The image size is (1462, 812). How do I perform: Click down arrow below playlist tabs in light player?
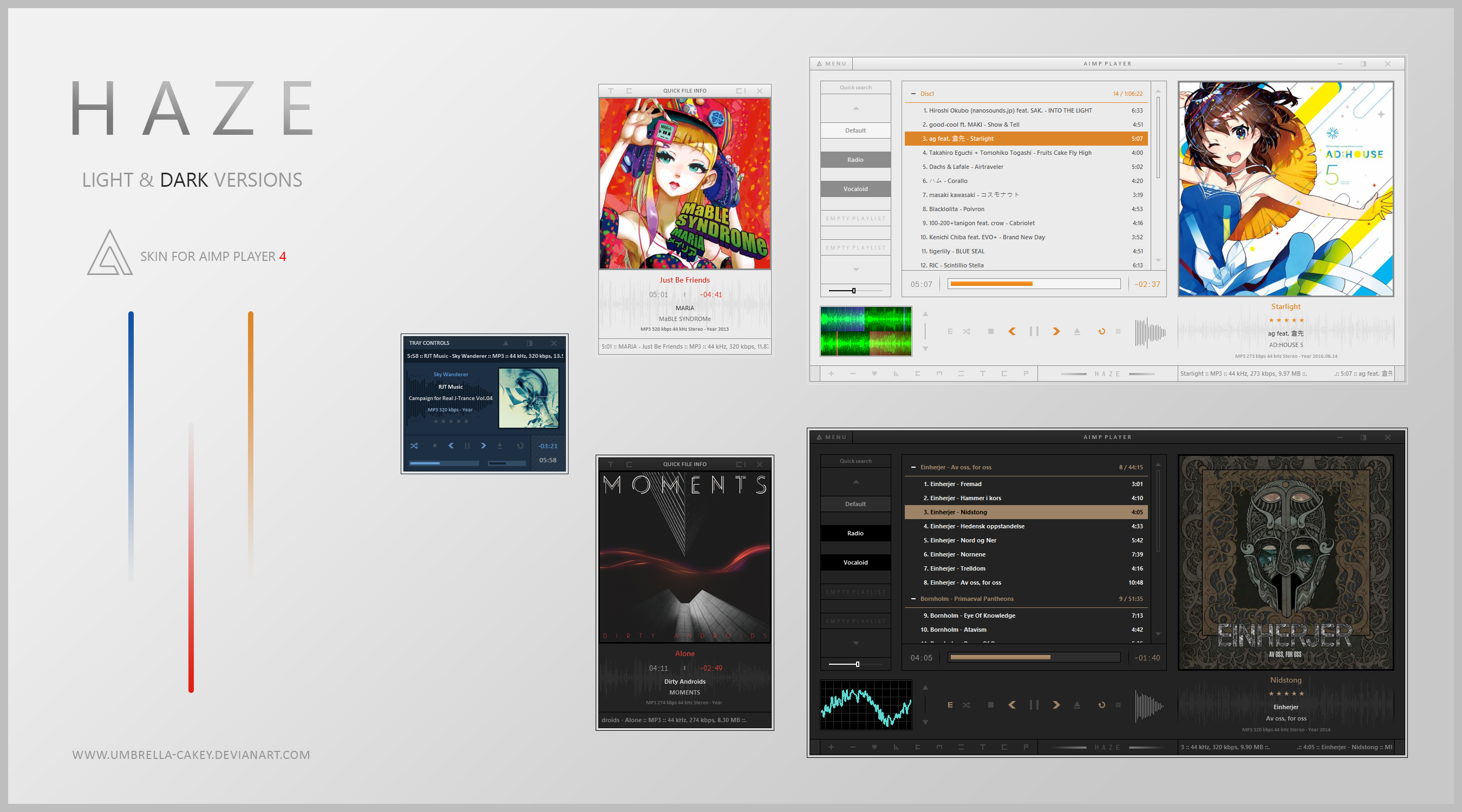856,270
